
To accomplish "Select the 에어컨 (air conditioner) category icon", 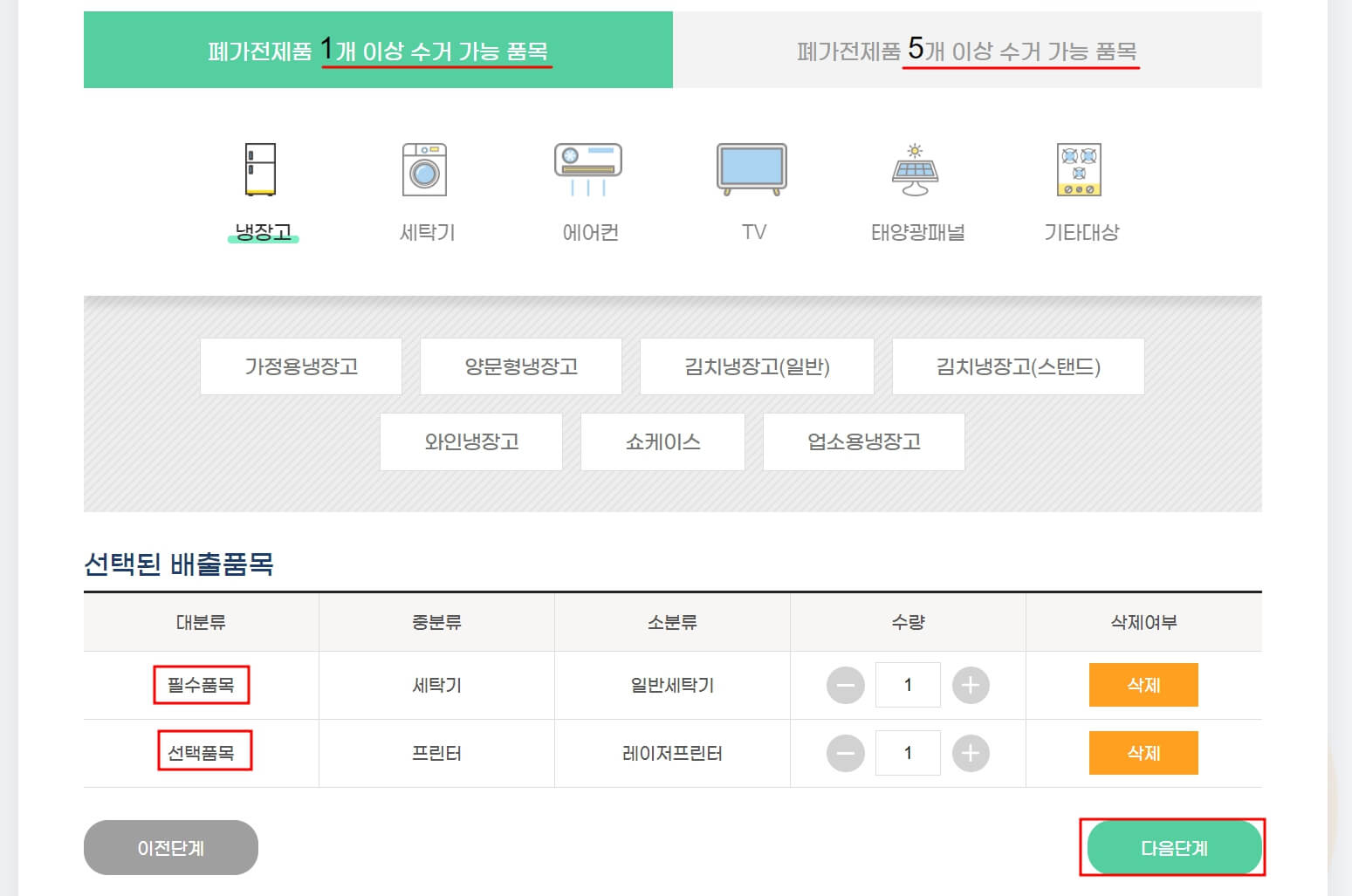I will click(587, 188).
